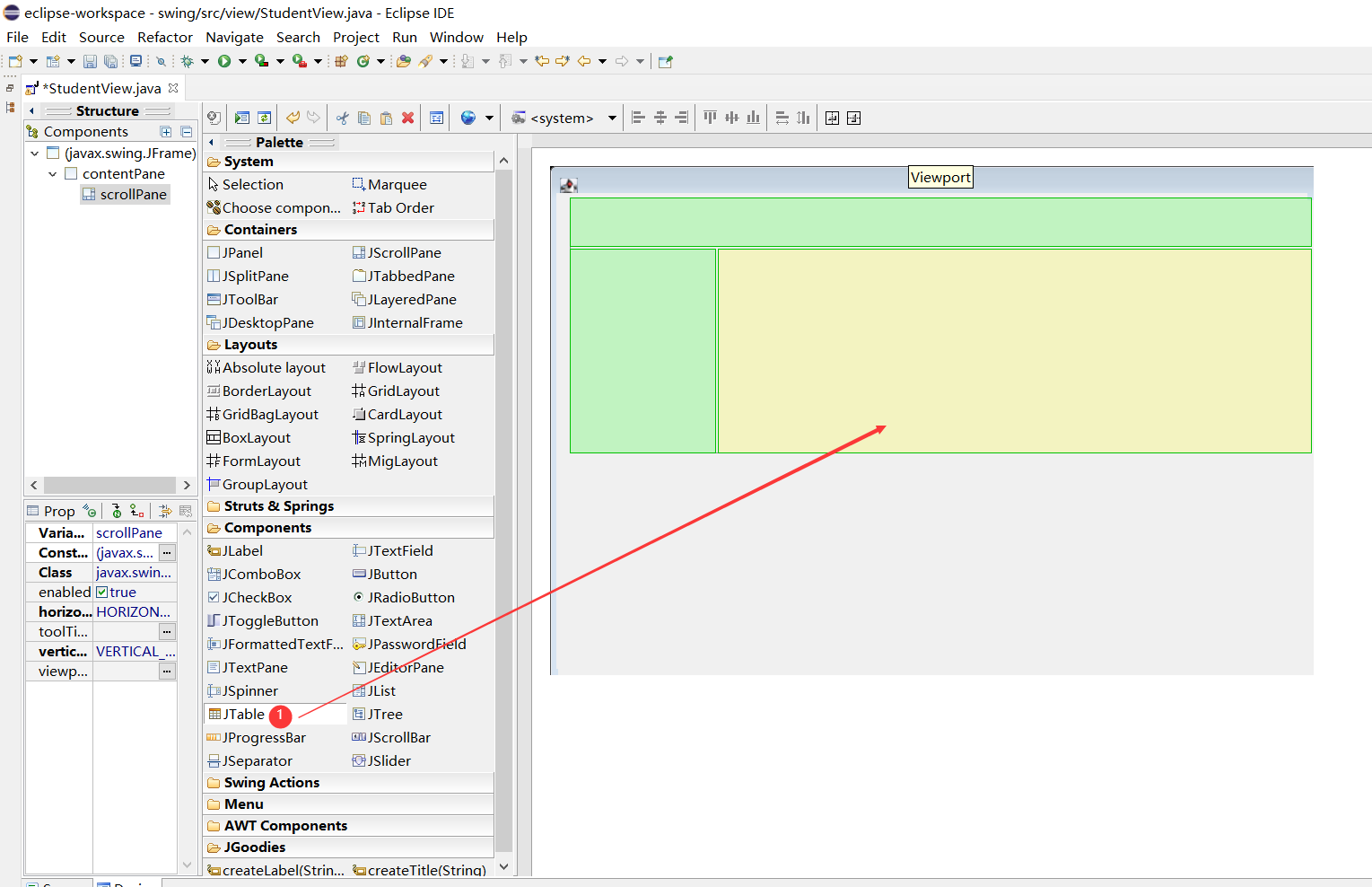Select the Marquee tool in the palette
Image resolution: width=1372 pixels, height=887 pixels.
click(x=398, y=184)
